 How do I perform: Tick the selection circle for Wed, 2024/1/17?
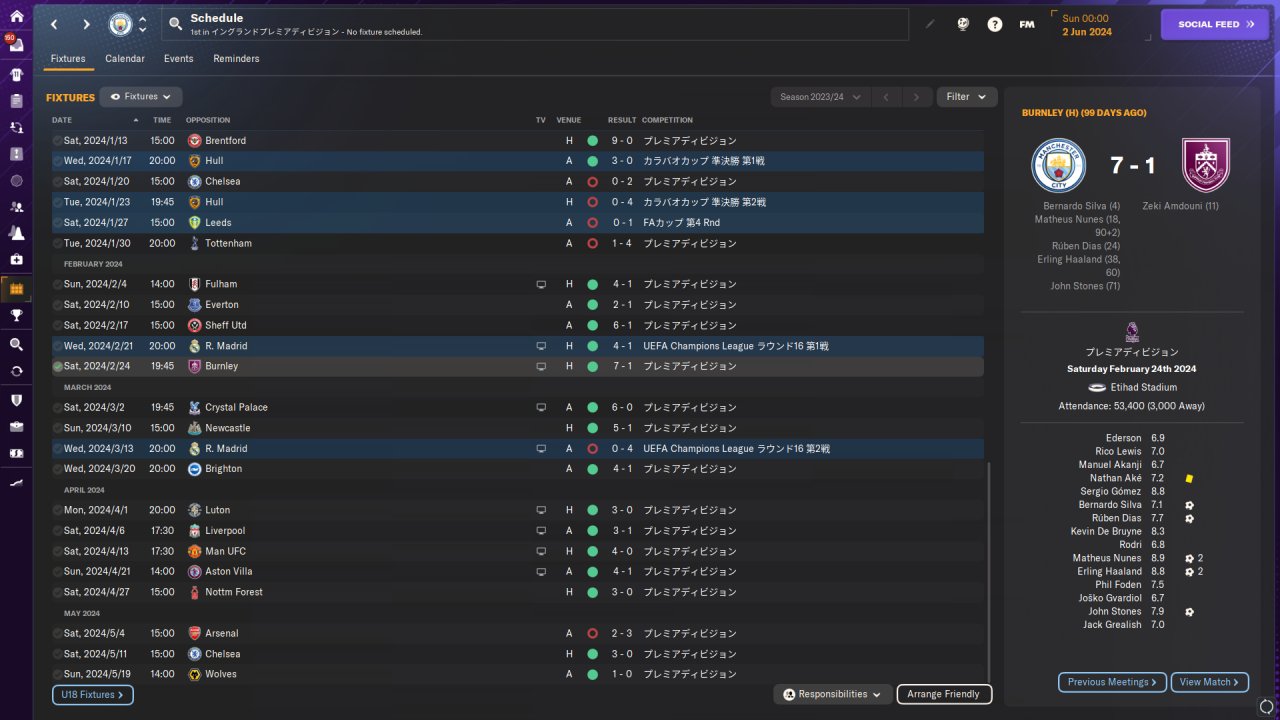coord(57,161)
